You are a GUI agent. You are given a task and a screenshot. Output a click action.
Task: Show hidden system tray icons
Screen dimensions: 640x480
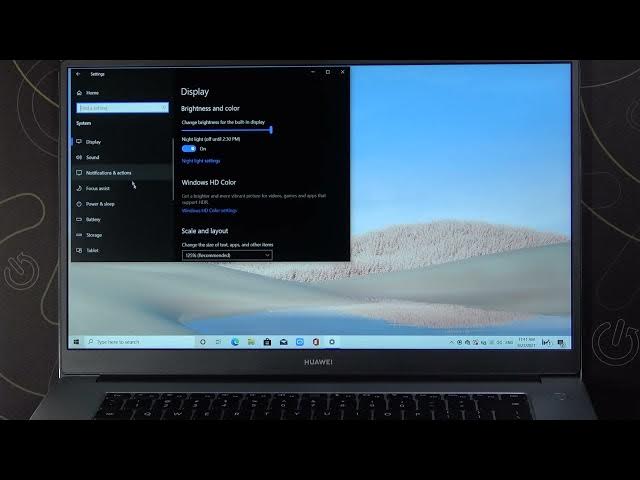[x=451, y=342]
